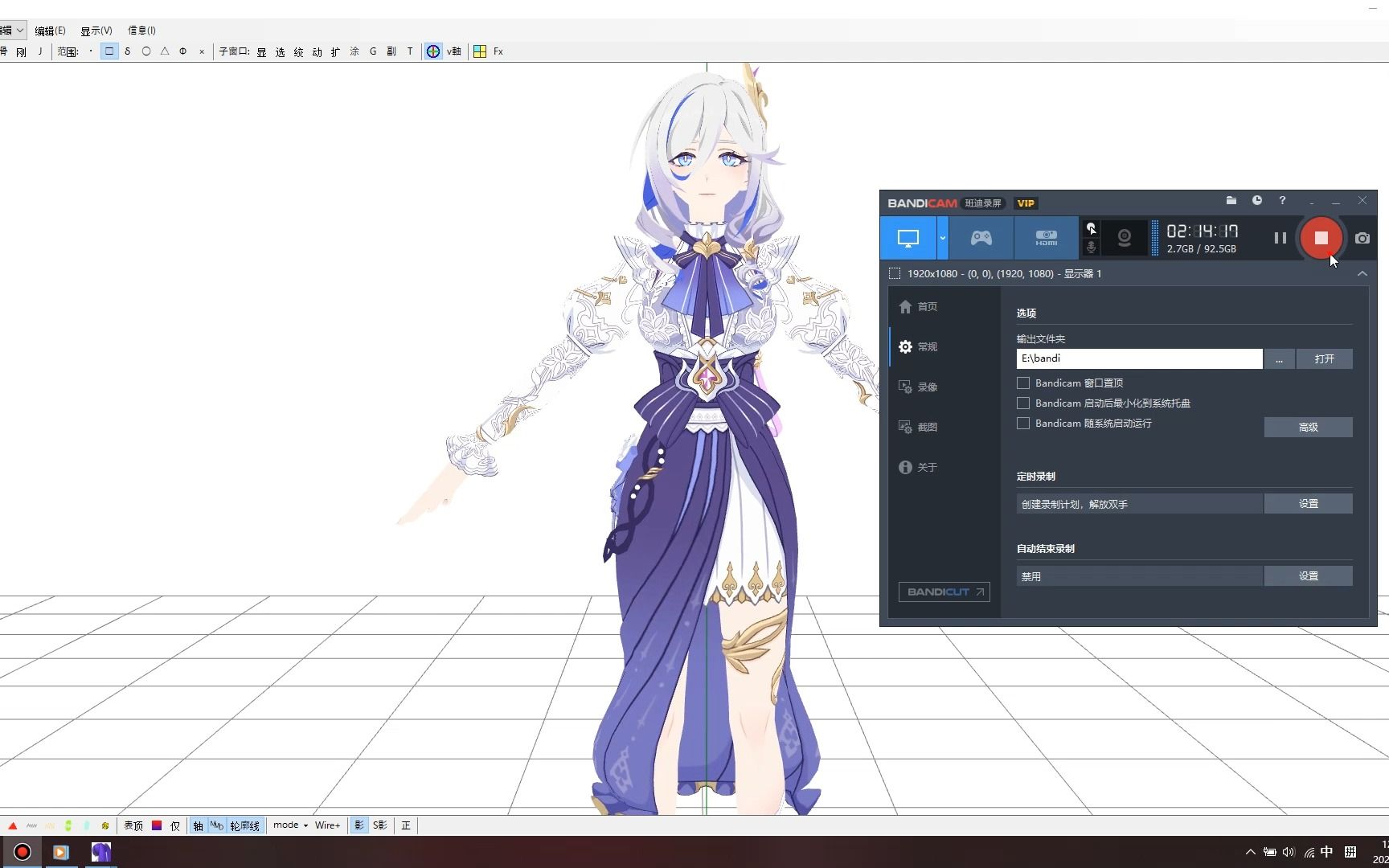Screen dimensions: 1389x868
Task: Collapse the Bandicam options panel chevron
Action: (x=1362, y=273)
